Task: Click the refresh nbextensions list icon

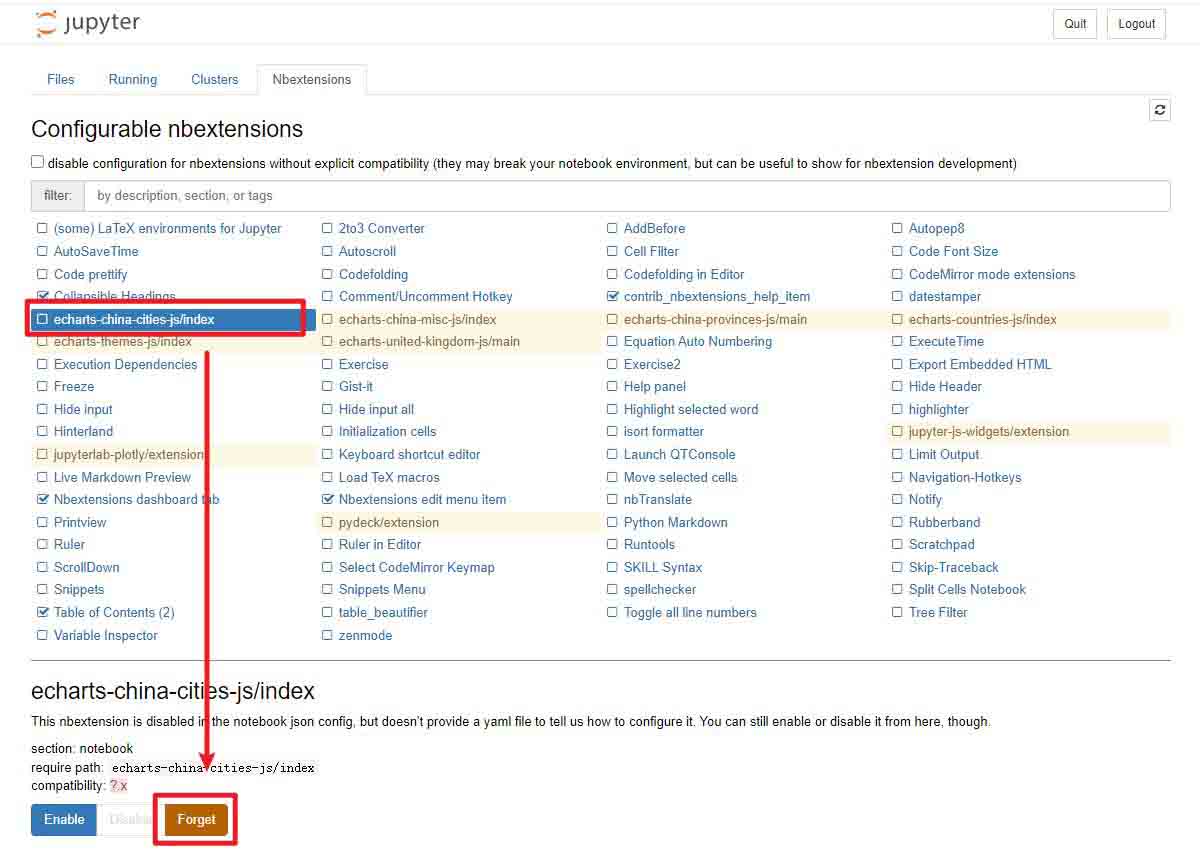Action: coord(1160,110)
